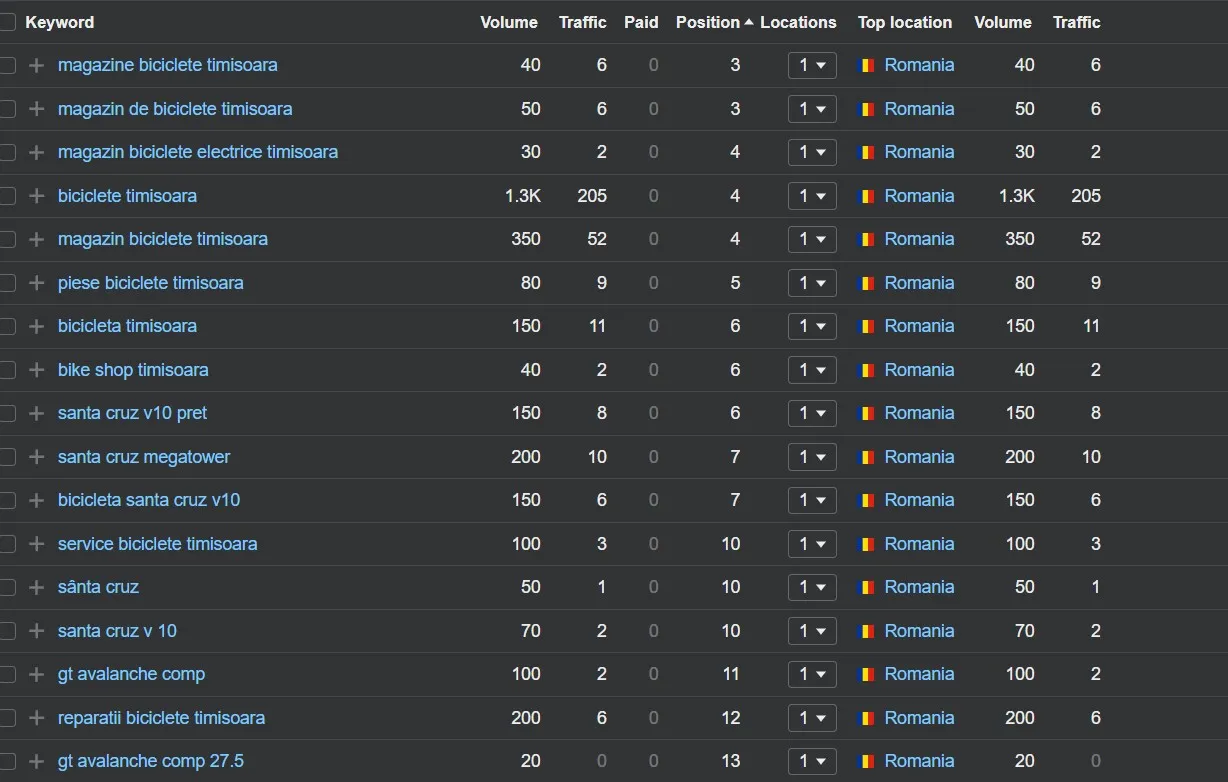Click plus icon beside sânta cruz keyword

[x=37, y=587]
